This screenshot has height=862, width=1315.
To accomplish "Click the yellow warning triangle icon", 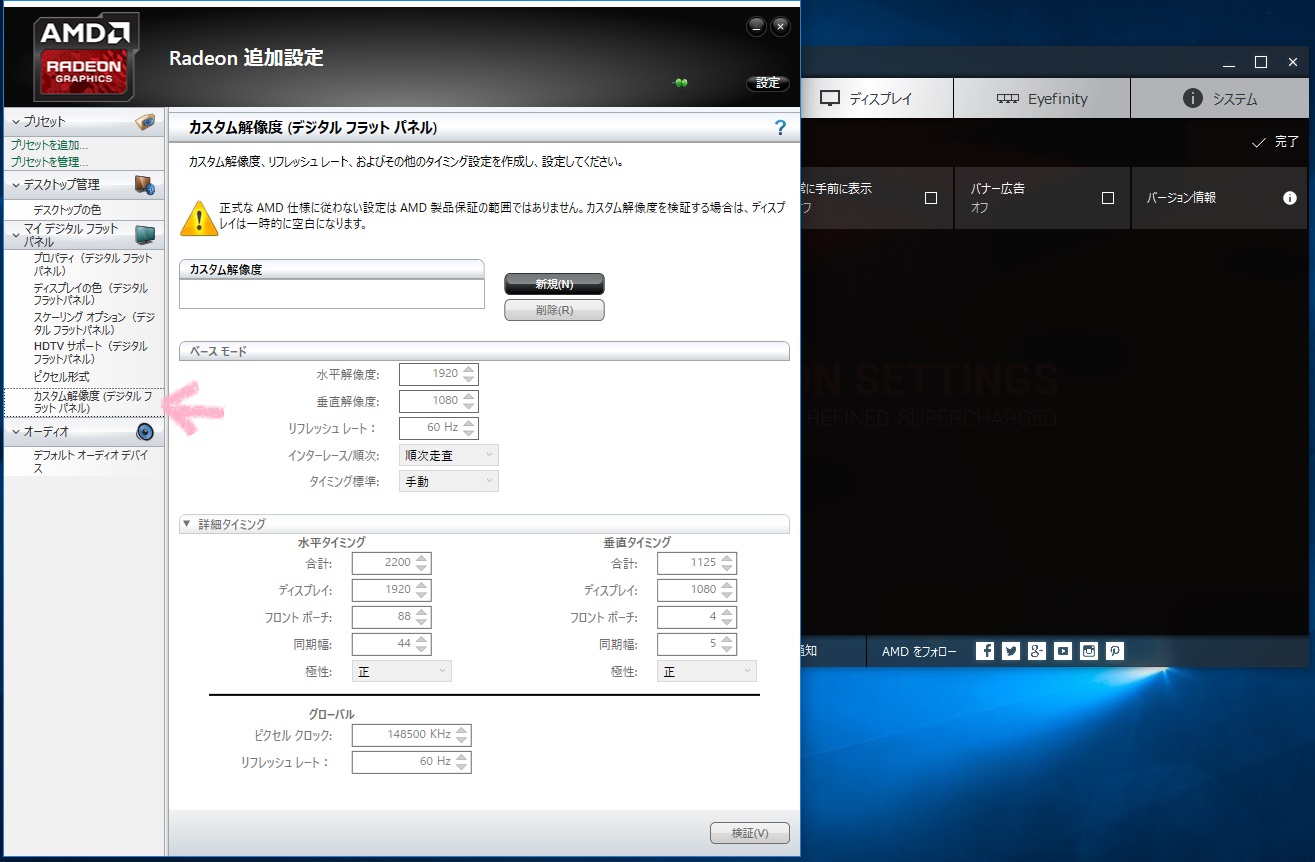I will point(199,217).
